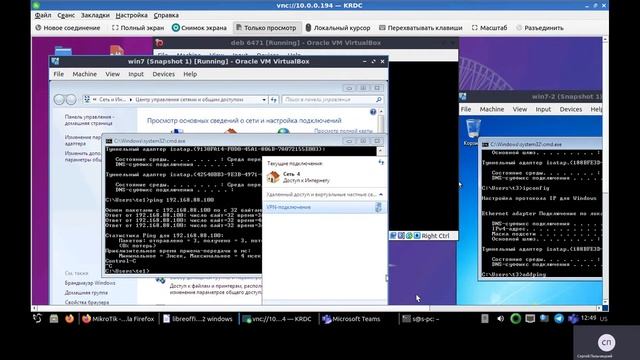Open View menu in win7 VirtualBox window
The image size is (640, 360).
112,74
